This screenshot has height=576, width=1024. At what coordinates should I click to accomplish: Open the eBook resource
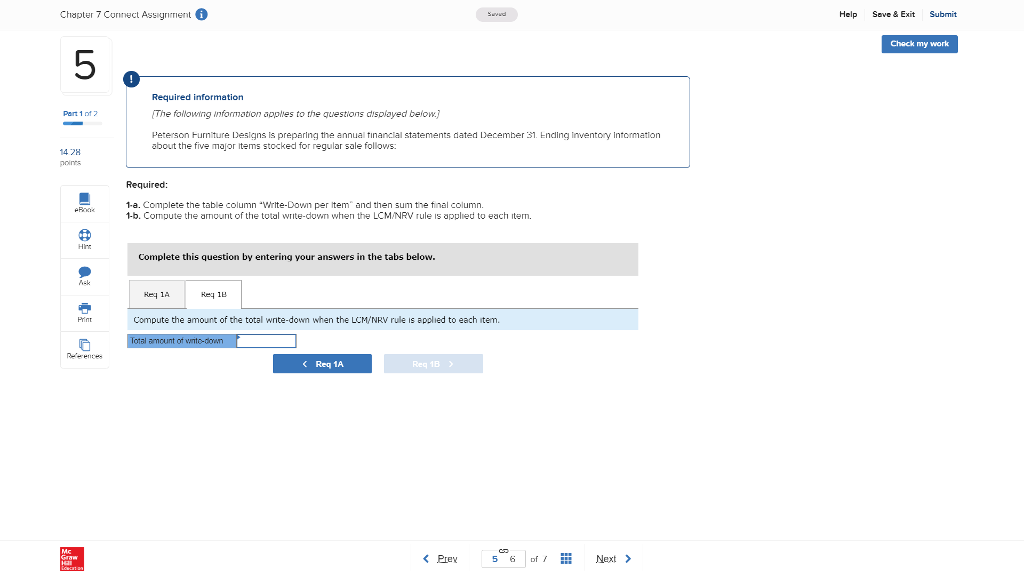[84, 201]
